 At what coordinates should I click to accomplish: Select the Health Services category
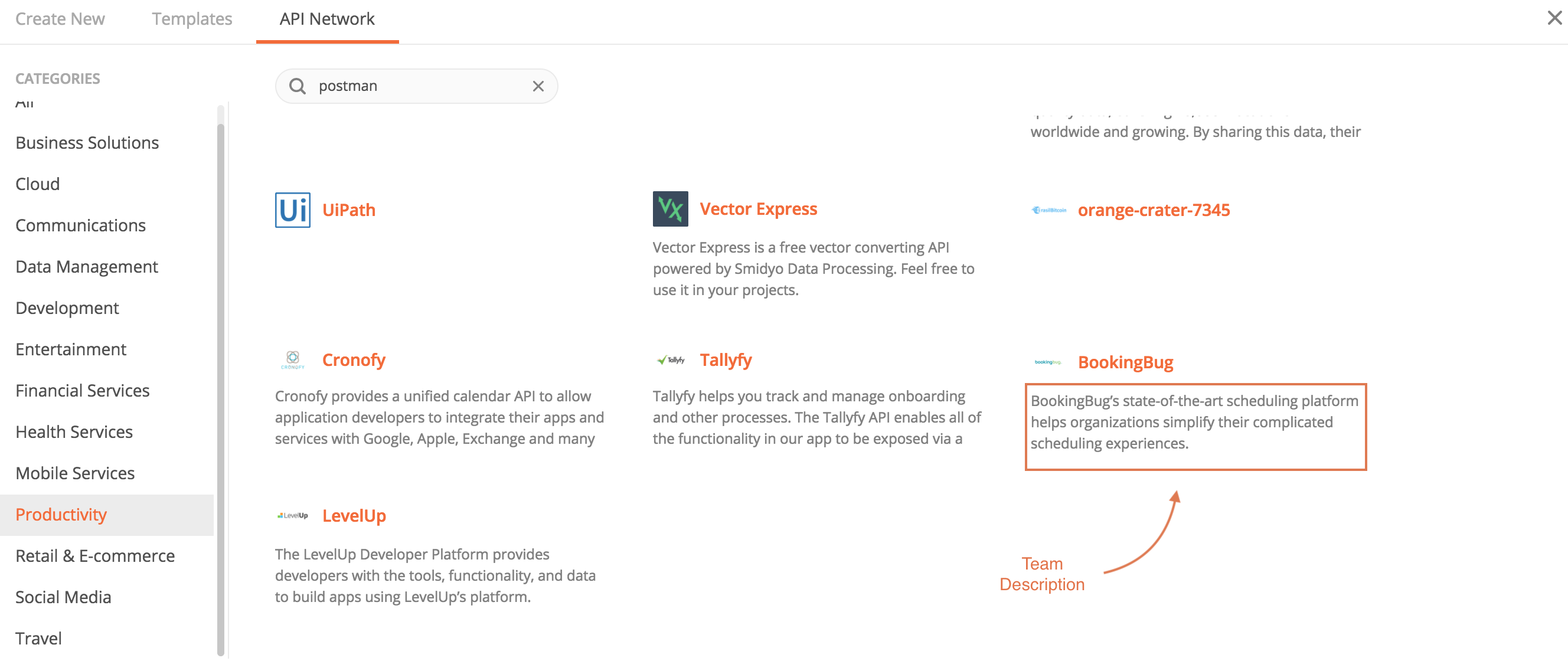pos(74,431)
